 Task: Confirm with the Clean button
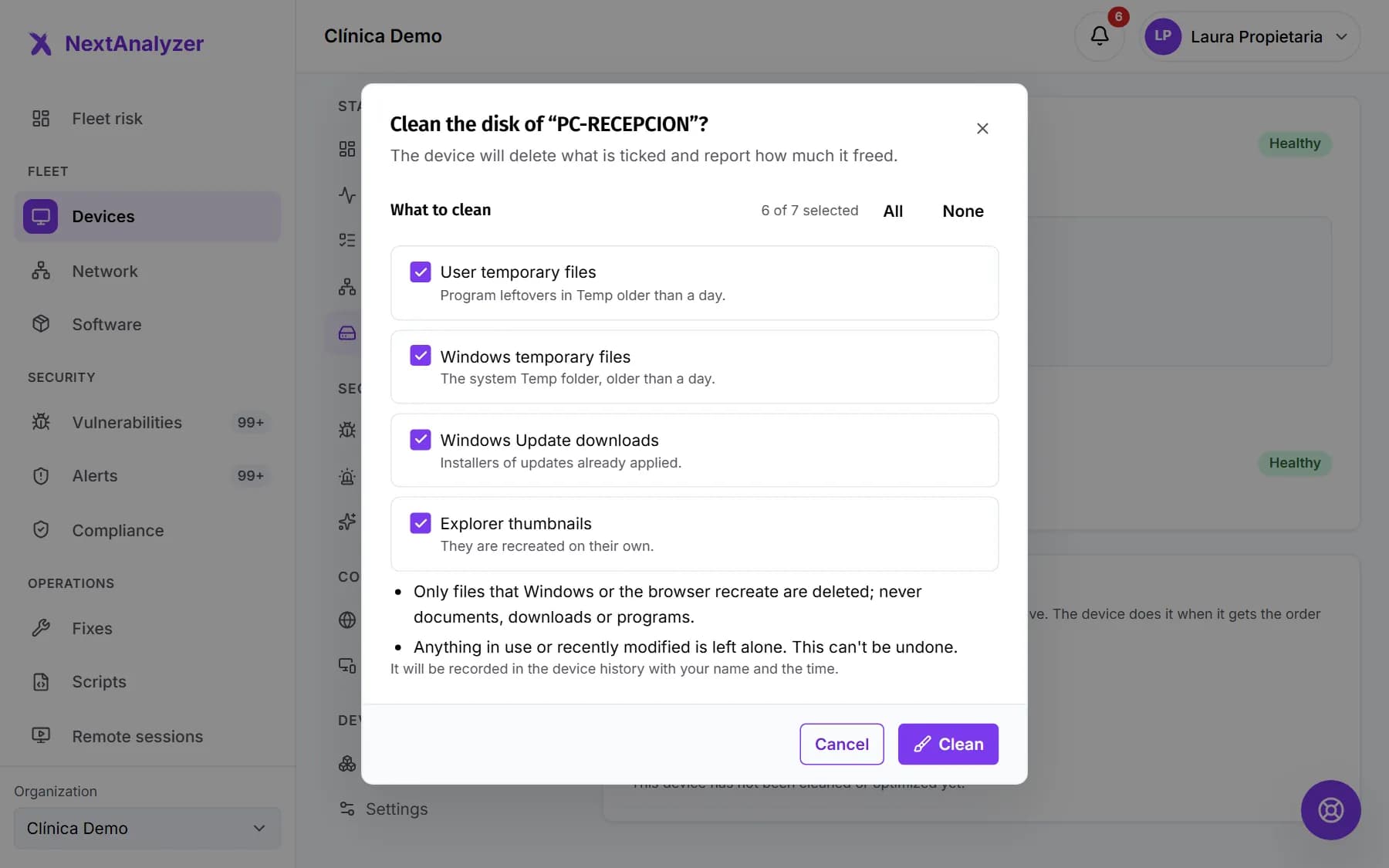pyautogui.click(x=948, y=744)
